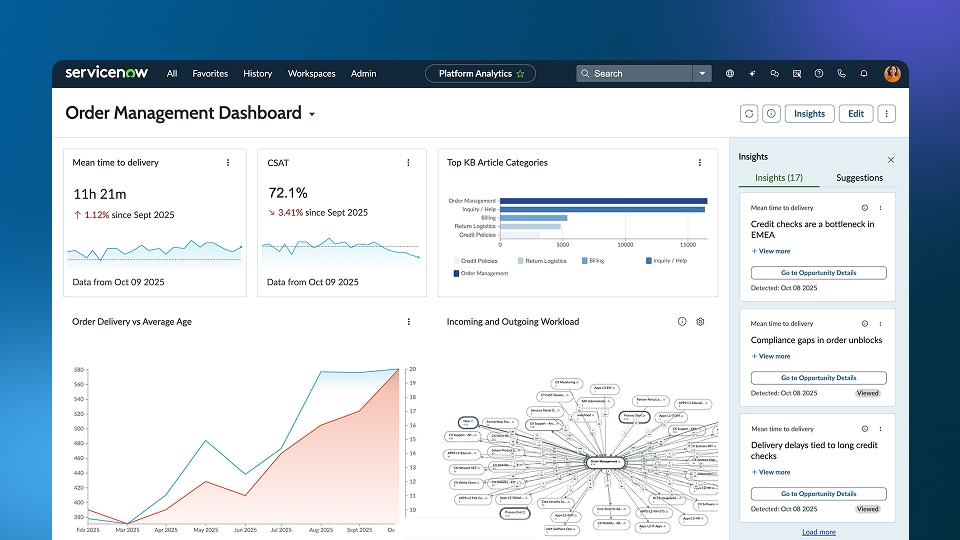Expand View more under 'Compliance gaps' insight
This screenshot has width=960, height=540.
[x=771, y=356]
